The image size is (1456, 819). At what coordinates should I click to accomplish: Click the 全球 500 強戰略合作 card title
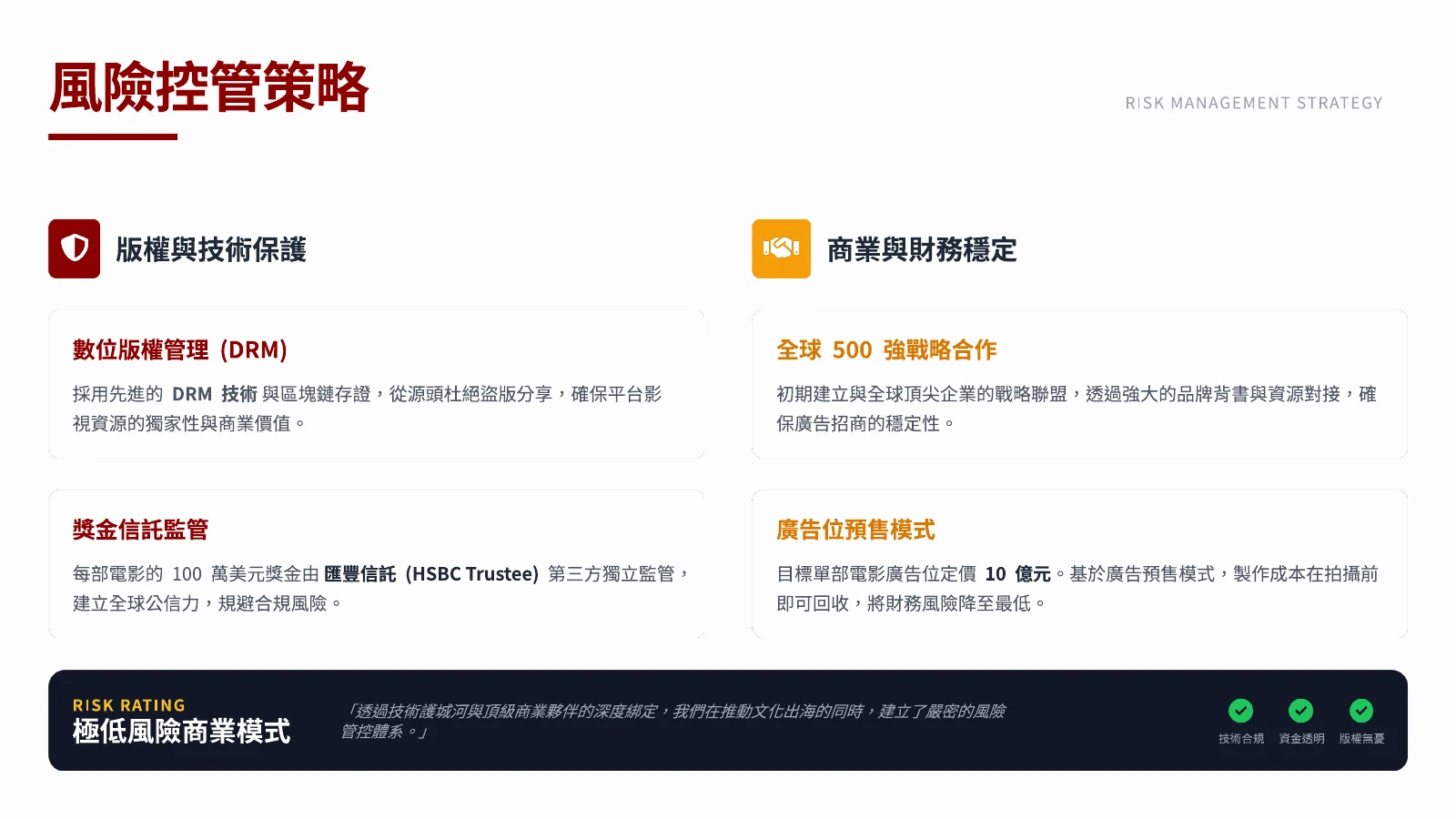(x=886, y=349)
